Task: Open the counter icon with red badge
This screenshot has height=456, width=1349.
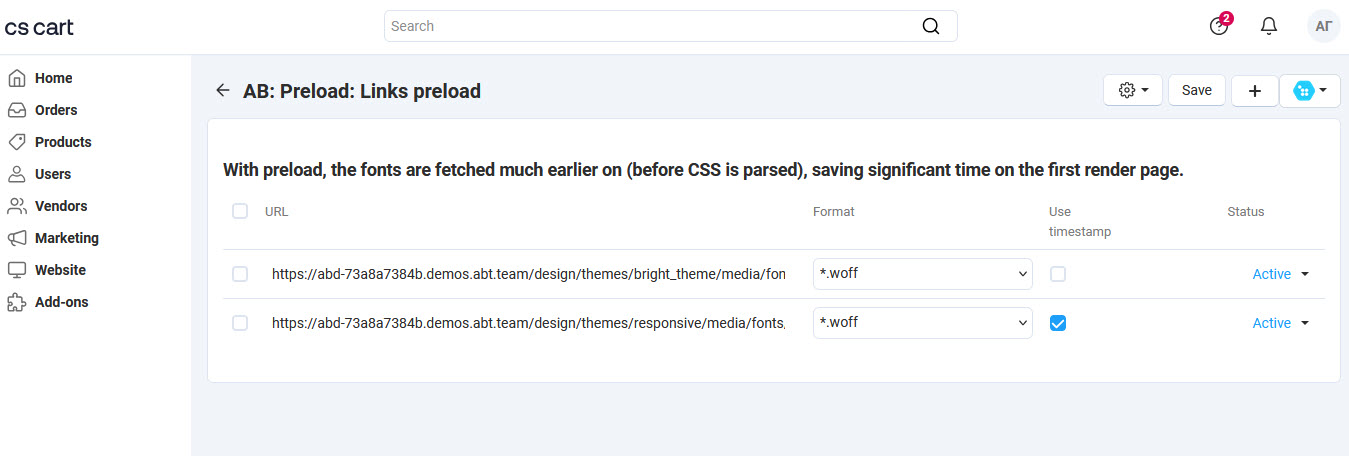Action: coord(1219,26)
